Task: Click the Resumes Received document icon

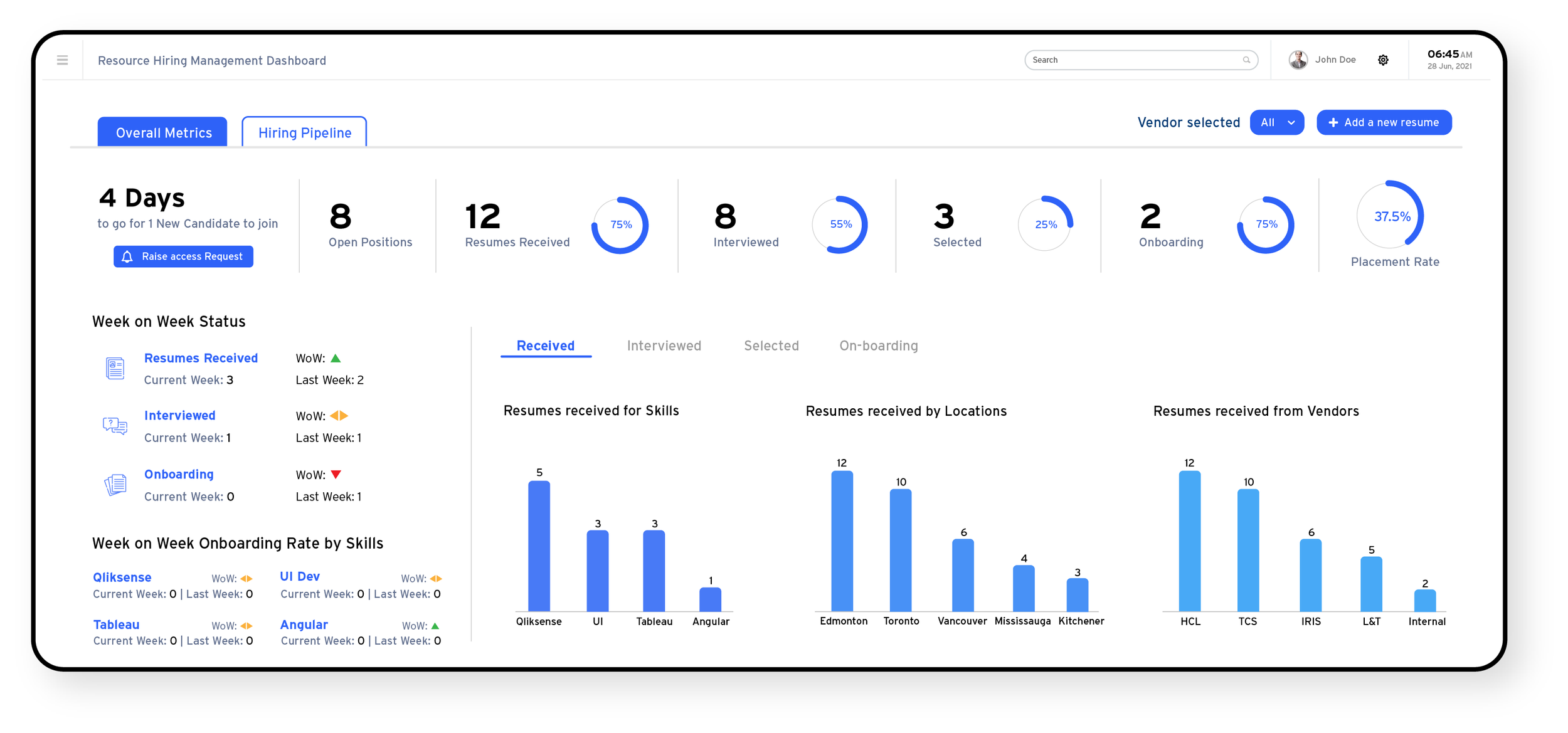Action: click(x=115, y=369)
